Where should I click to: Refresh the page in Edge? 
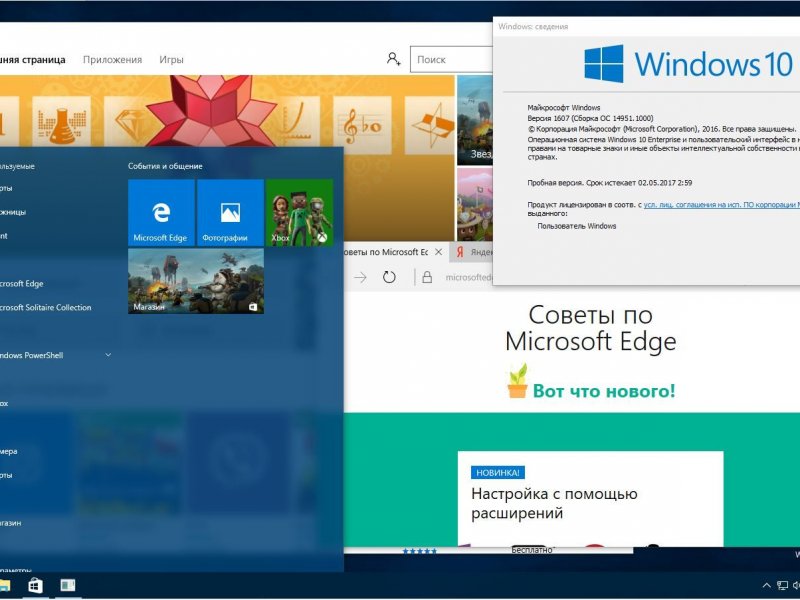click(389, 277)
